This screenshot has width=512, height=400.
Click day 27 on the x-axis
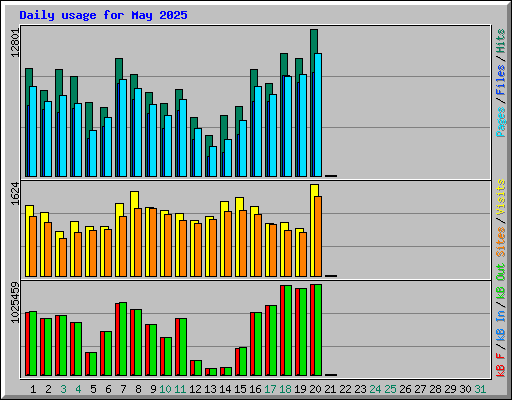coord(420,389)
